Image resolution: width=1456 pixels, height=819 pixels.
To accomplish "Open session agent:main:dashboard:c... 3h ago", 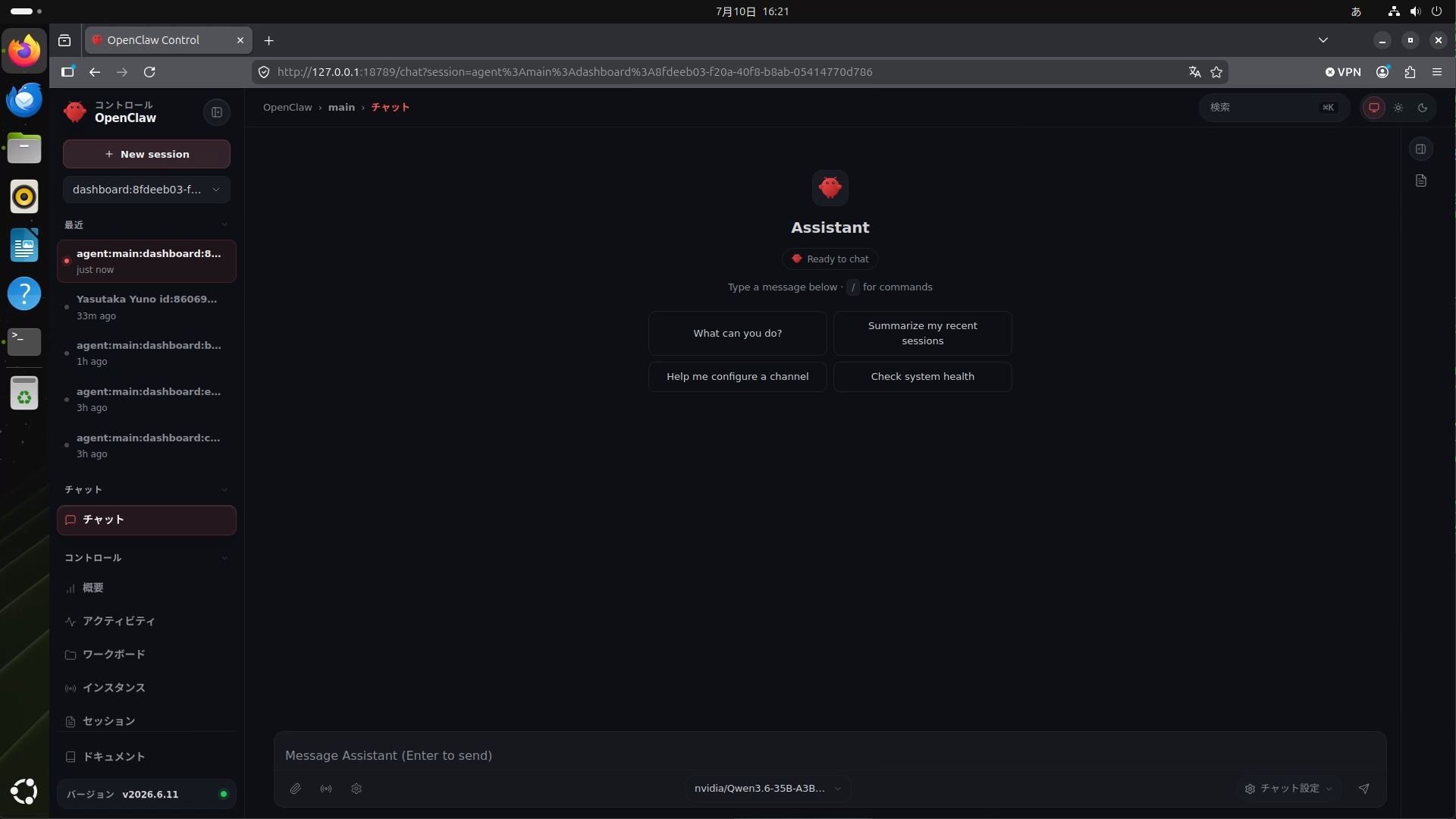I will [146, 446].
